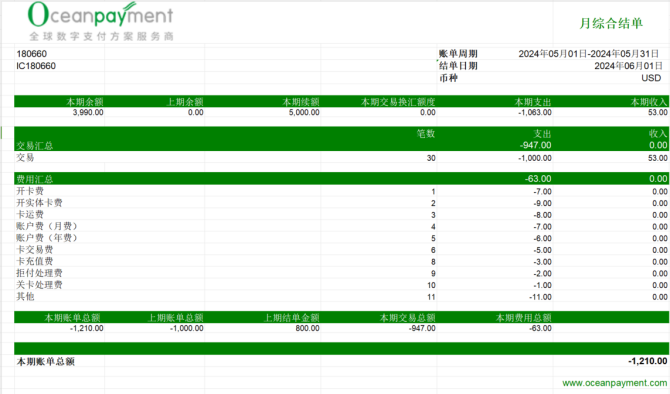Select the USD currency value
This screenshot has height=394, width=670.
click(x=651, y=78)
